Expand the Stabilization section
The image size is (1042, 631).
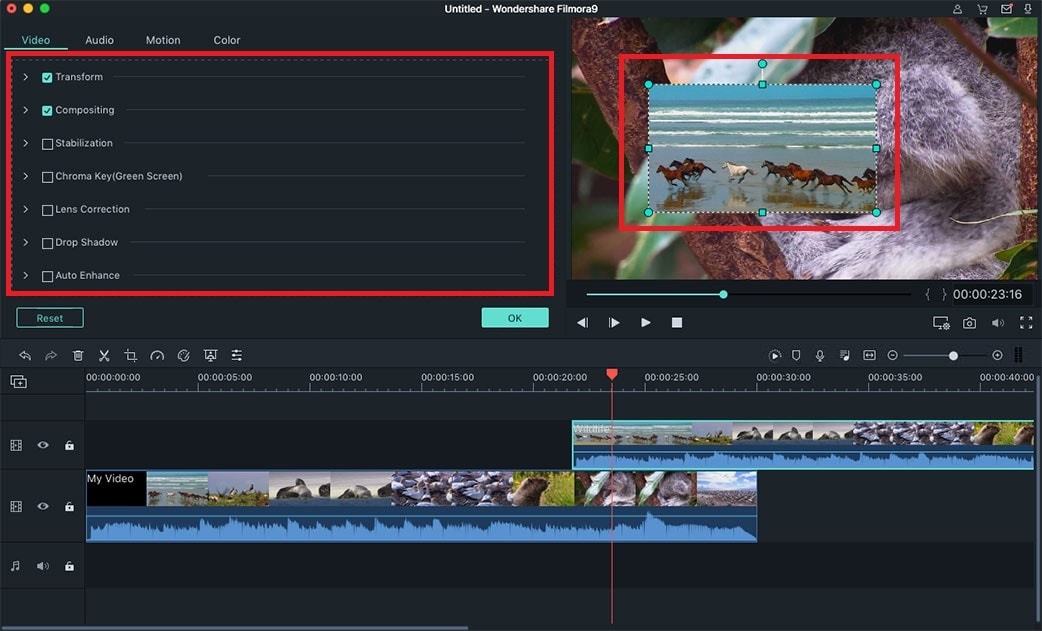[x=25, y=143]
